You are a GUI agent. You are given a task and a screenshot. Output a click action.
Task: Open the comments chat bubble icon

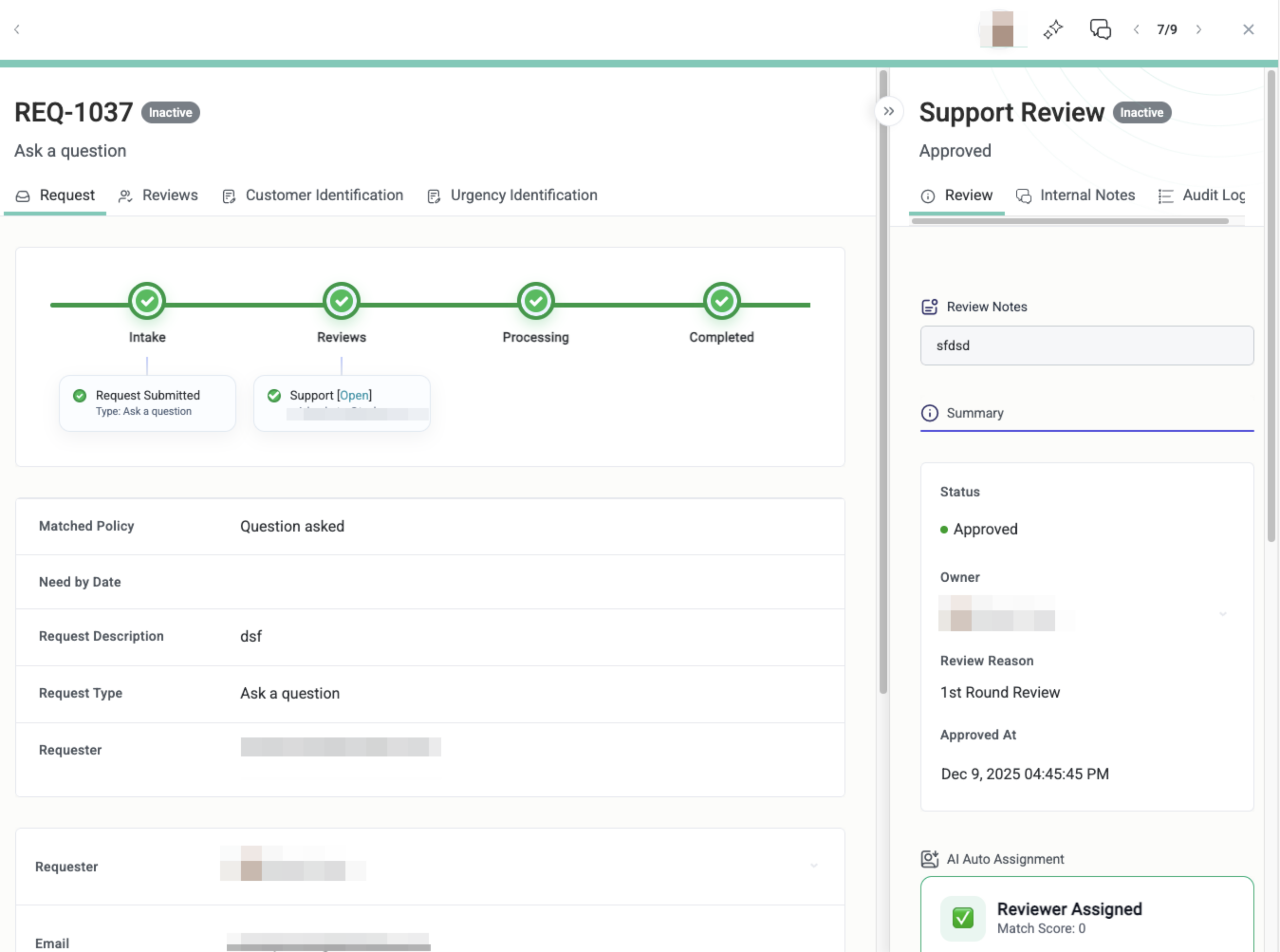point(1100,29)
